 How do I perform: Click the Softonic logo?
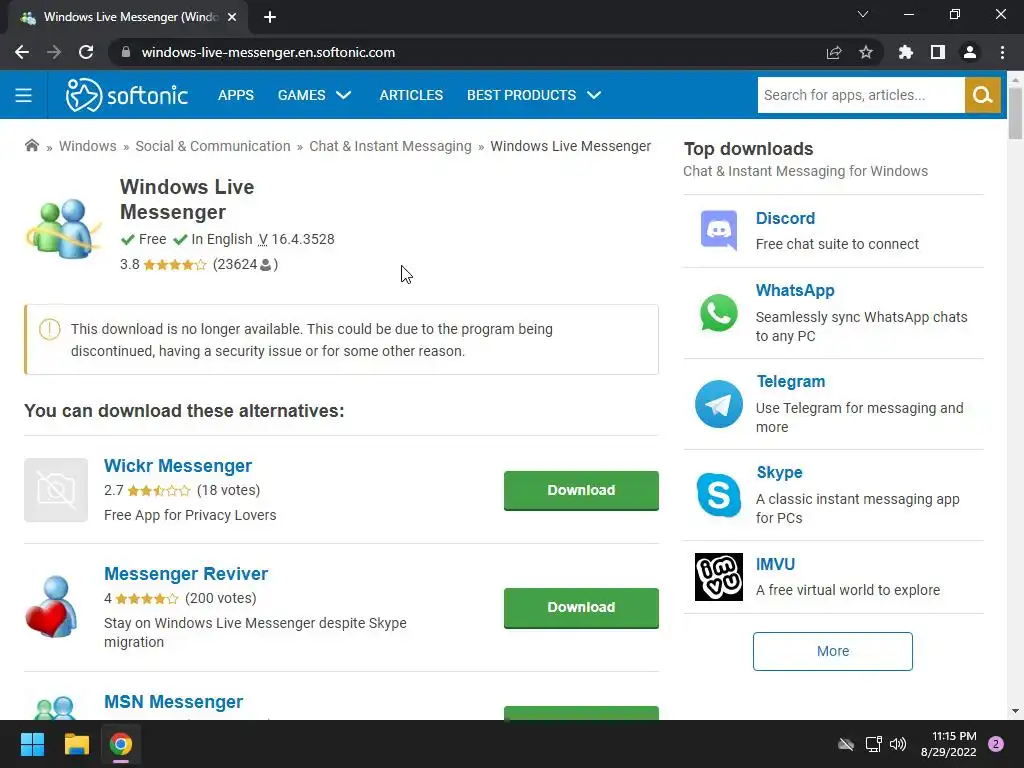[127, 95]
